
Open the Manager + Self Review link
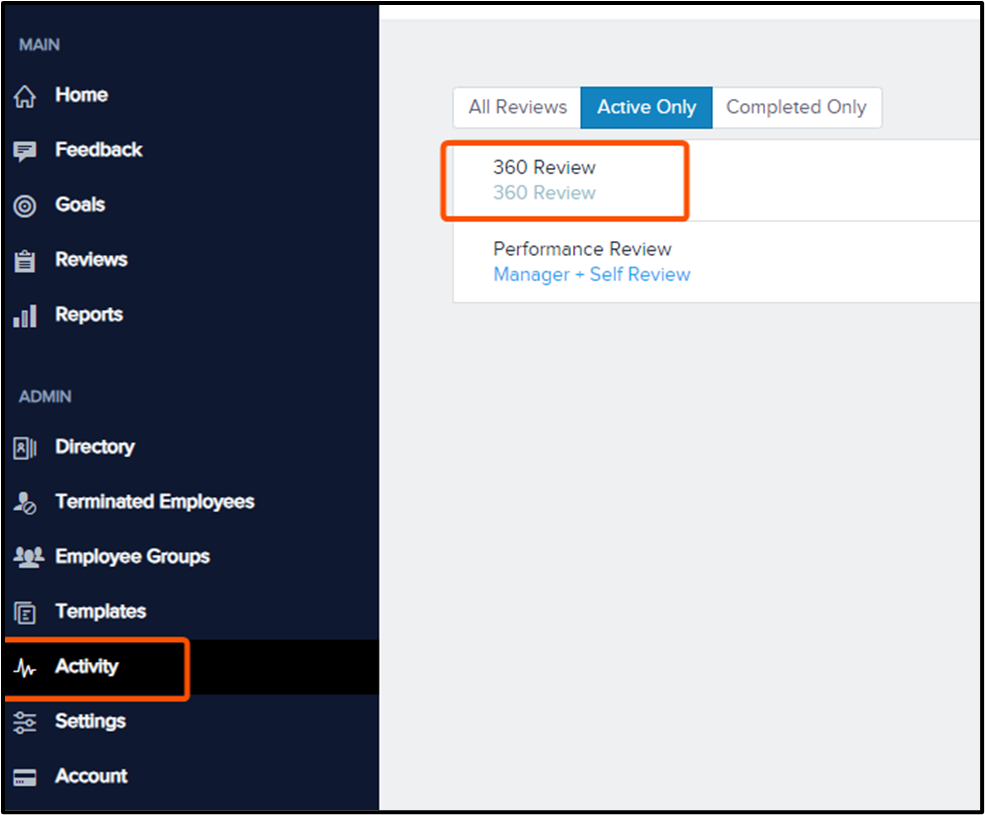[591, 274]
